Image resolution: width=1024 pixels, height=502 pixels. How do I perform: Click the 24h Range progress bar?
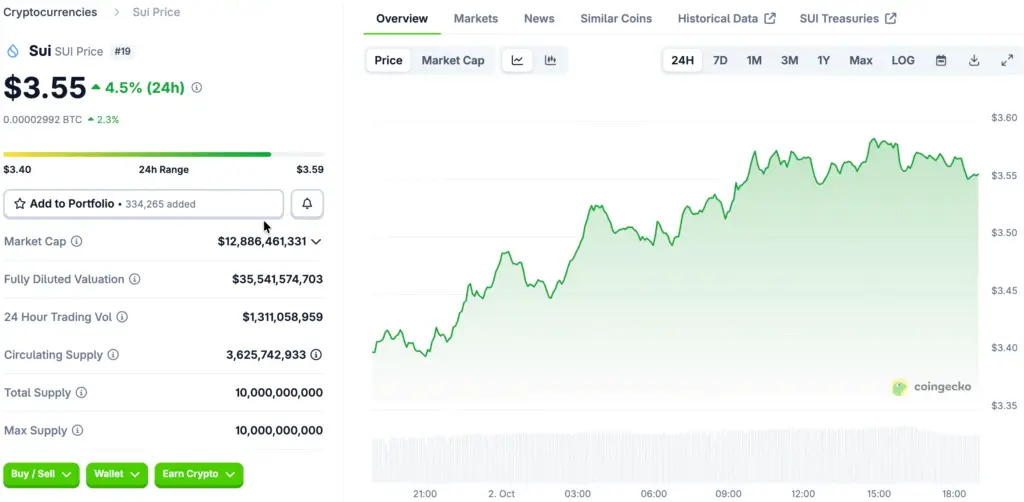click(163, 154)
